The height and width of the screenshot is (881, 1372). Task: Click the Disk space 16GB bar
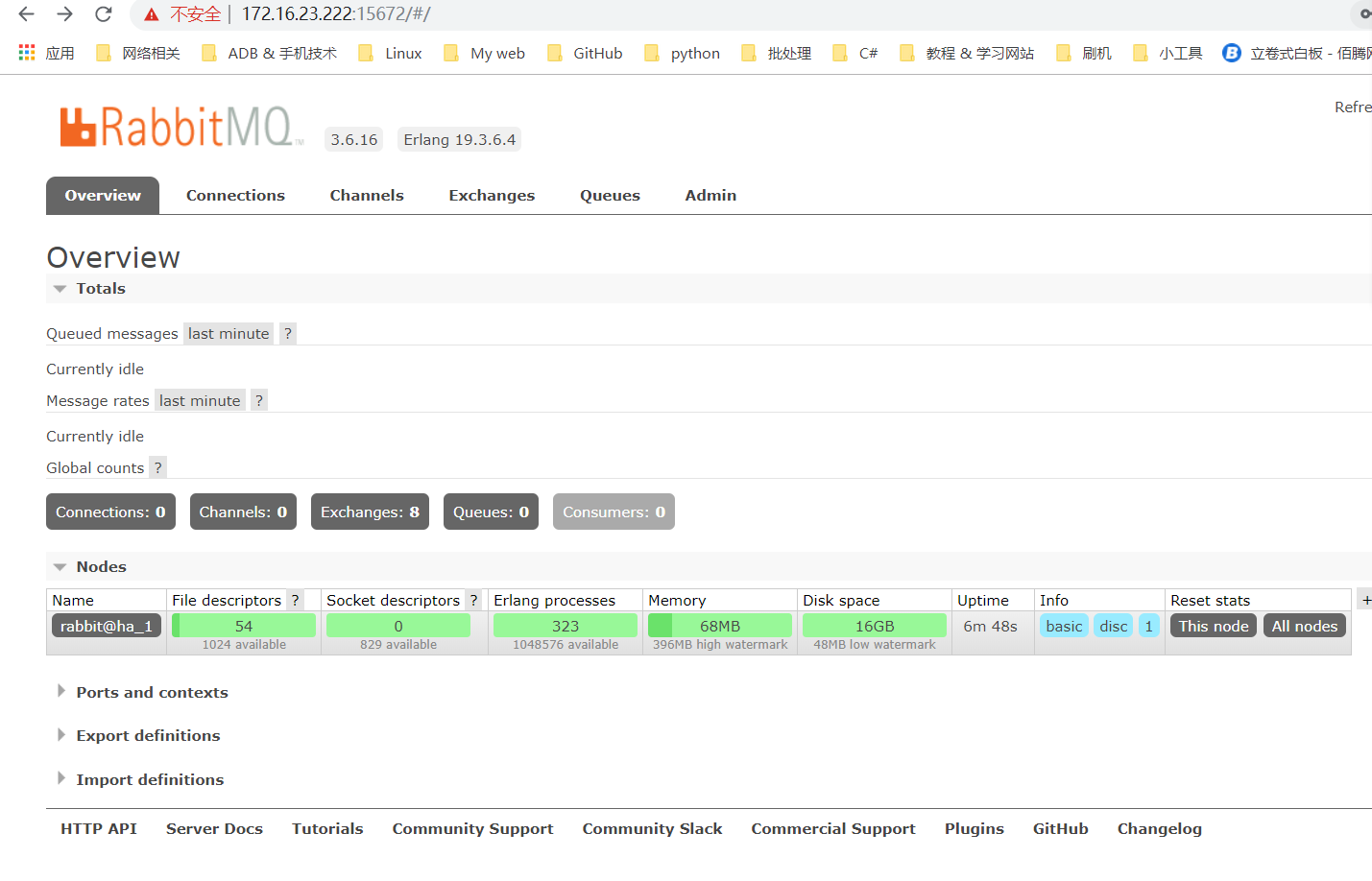coord(875,626)
